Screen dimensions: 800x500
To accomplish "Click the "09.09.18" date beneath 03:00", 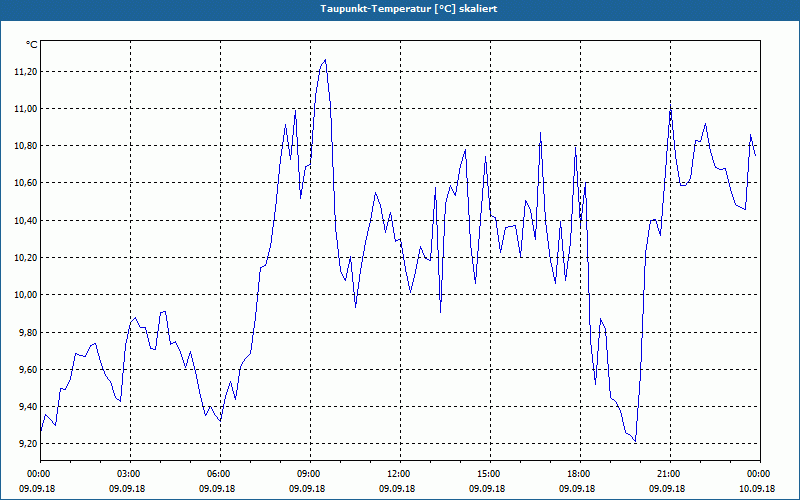I will coord(127,488).
